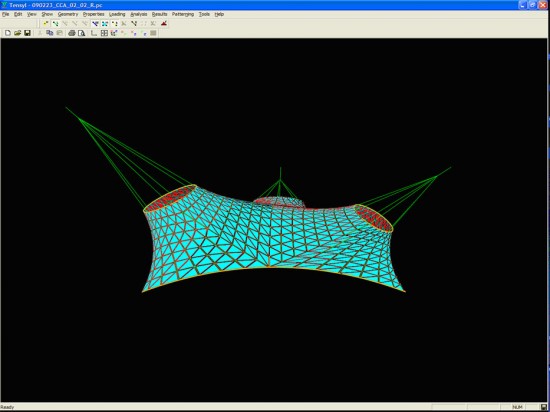This screenshot has height=412, width=550.
Task: Save the model with the floppy disk icon
Action: [27, 33]
